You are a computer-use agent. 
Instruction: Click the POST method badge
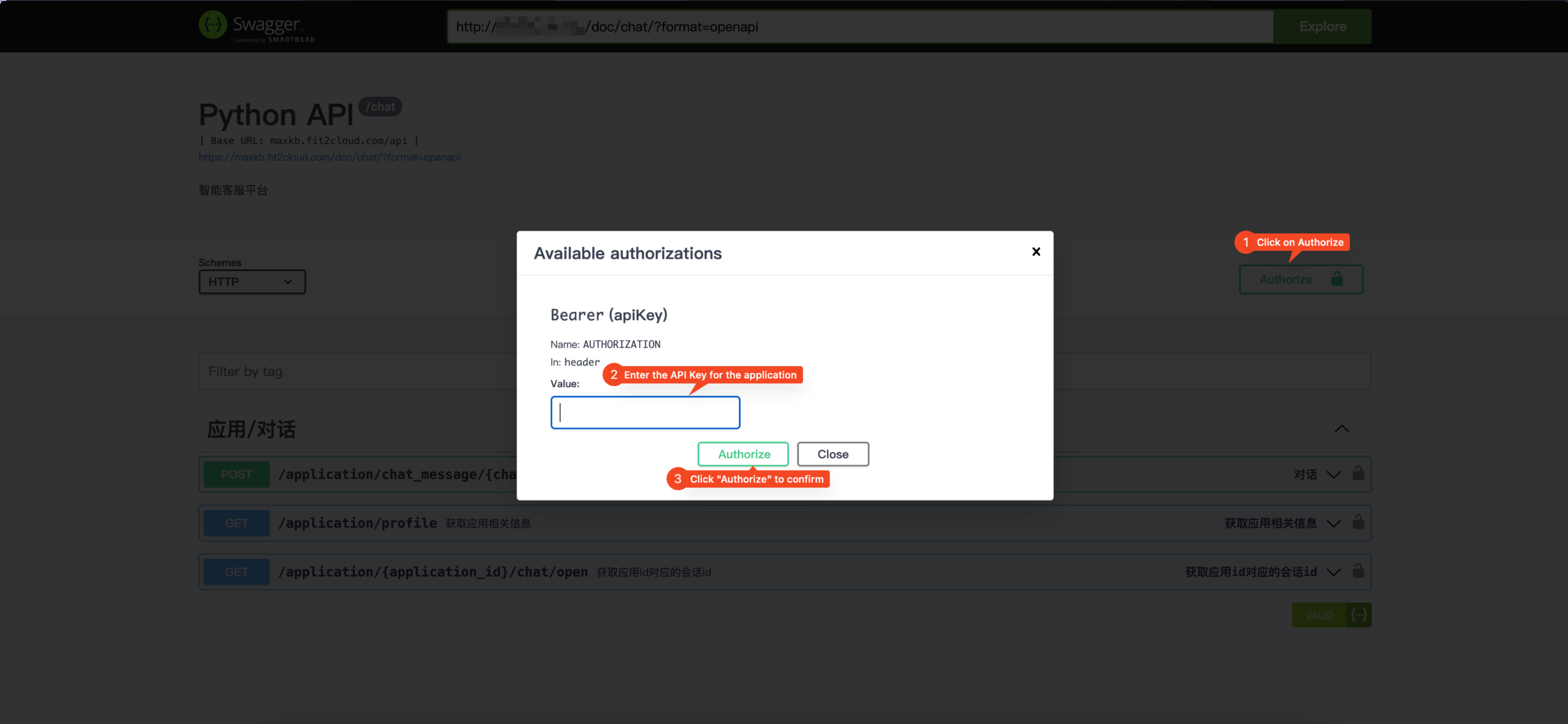coord(236,474)
